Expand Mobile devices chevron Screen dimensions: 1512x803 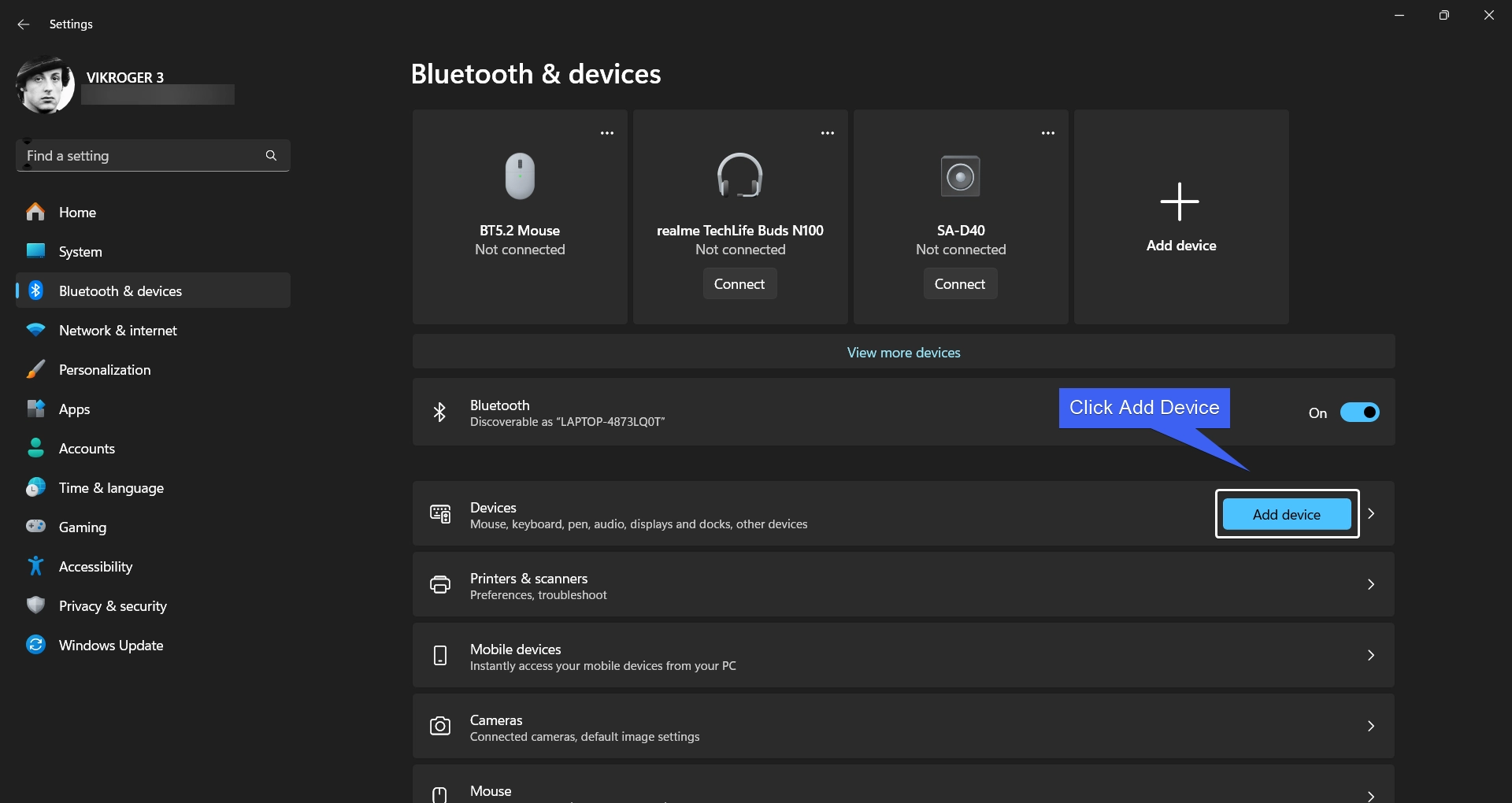1371,655
